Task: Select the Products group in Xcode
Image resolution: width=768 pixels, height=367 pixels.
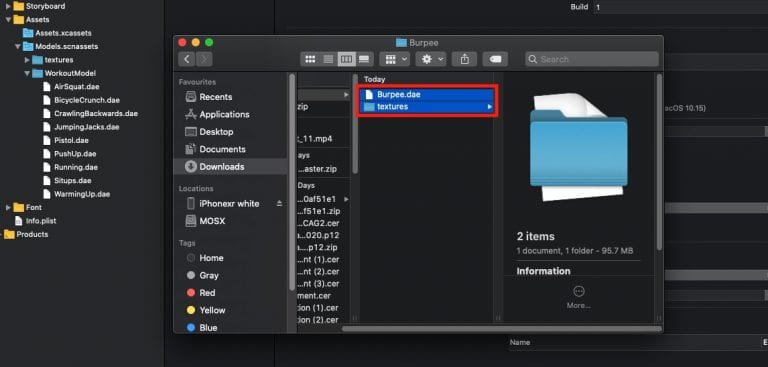Action: [x=26, y=234]
